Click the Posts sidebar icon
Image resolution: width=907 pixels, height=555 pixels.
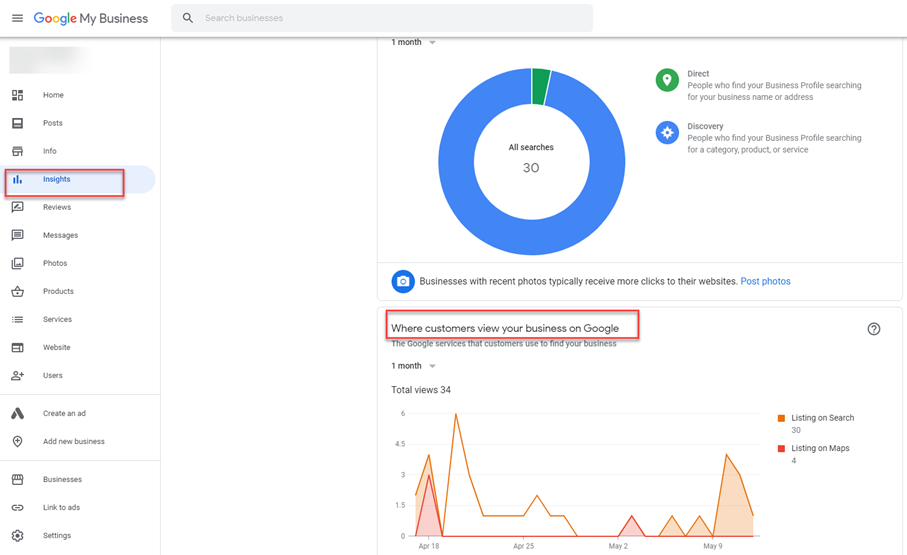[17, 123]
